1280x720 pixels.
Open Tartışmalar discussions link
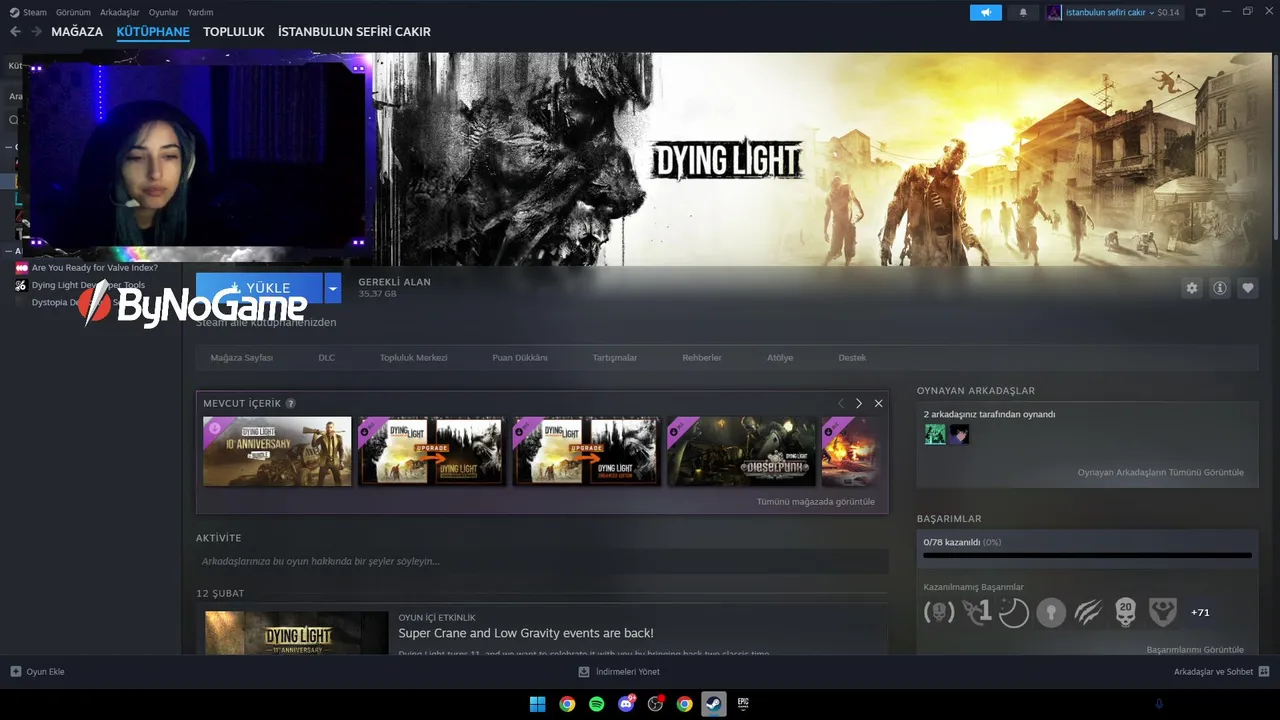pos(615,358)
